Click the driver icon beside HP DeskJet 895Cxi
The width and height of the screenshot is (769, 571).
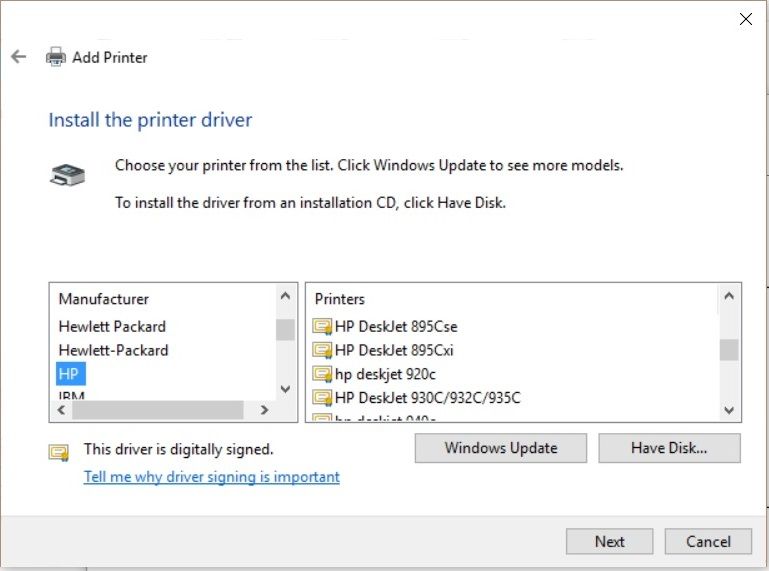(322, 350)
